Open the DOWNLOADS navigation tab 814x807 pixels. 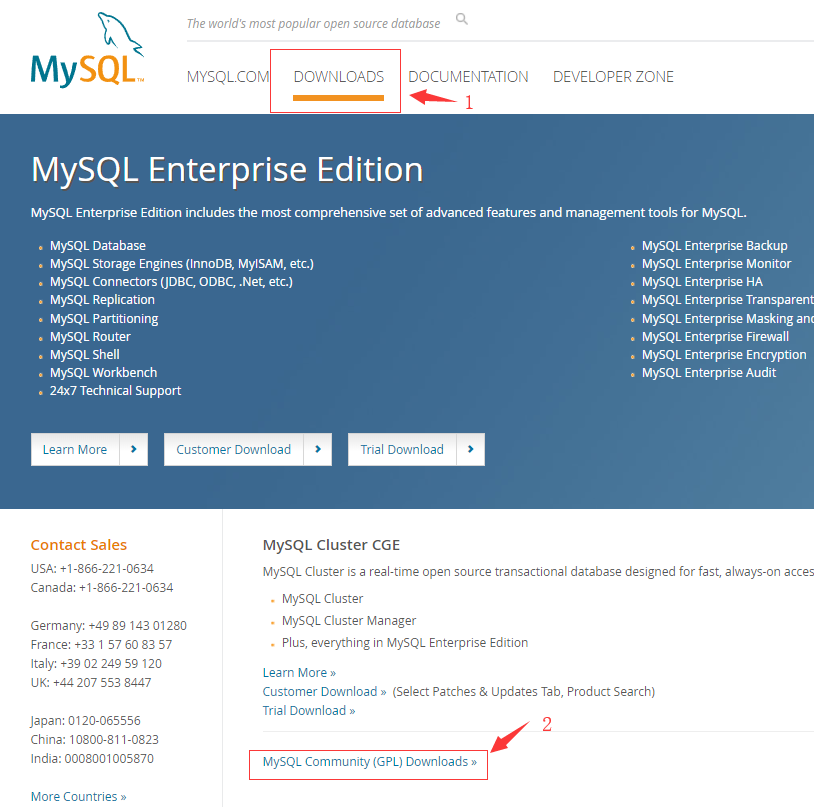[338, 76]
